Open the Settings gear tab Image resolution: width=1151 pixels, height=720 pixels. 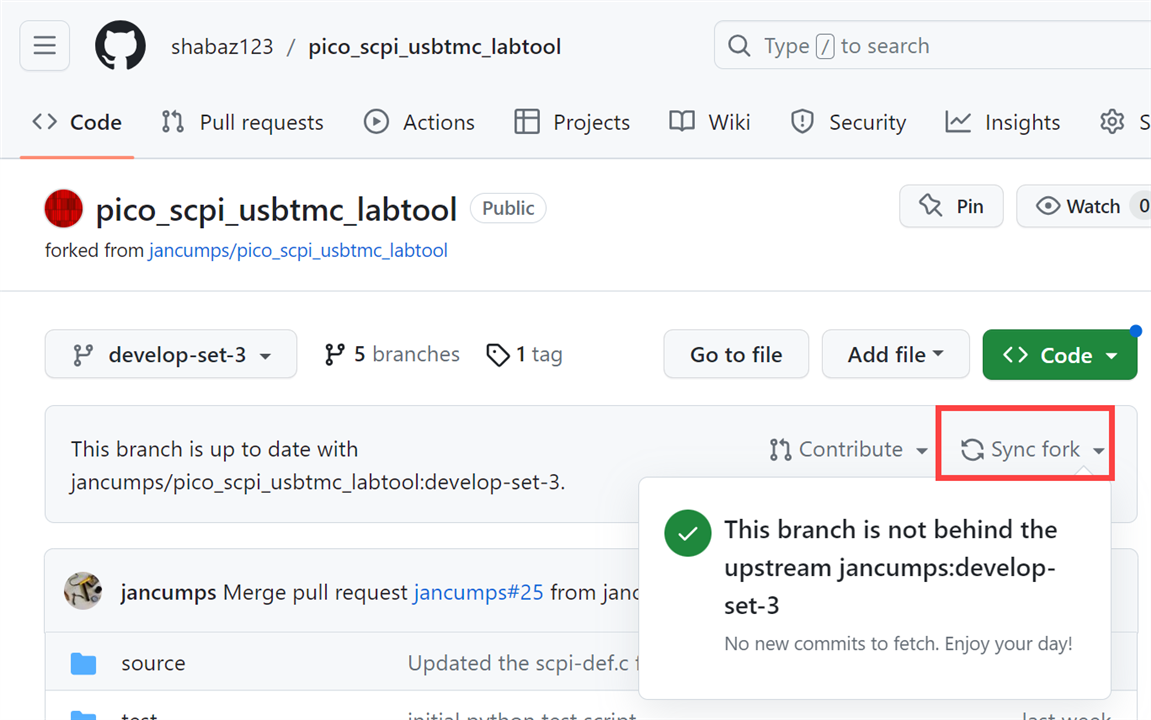pos(1112,122)
